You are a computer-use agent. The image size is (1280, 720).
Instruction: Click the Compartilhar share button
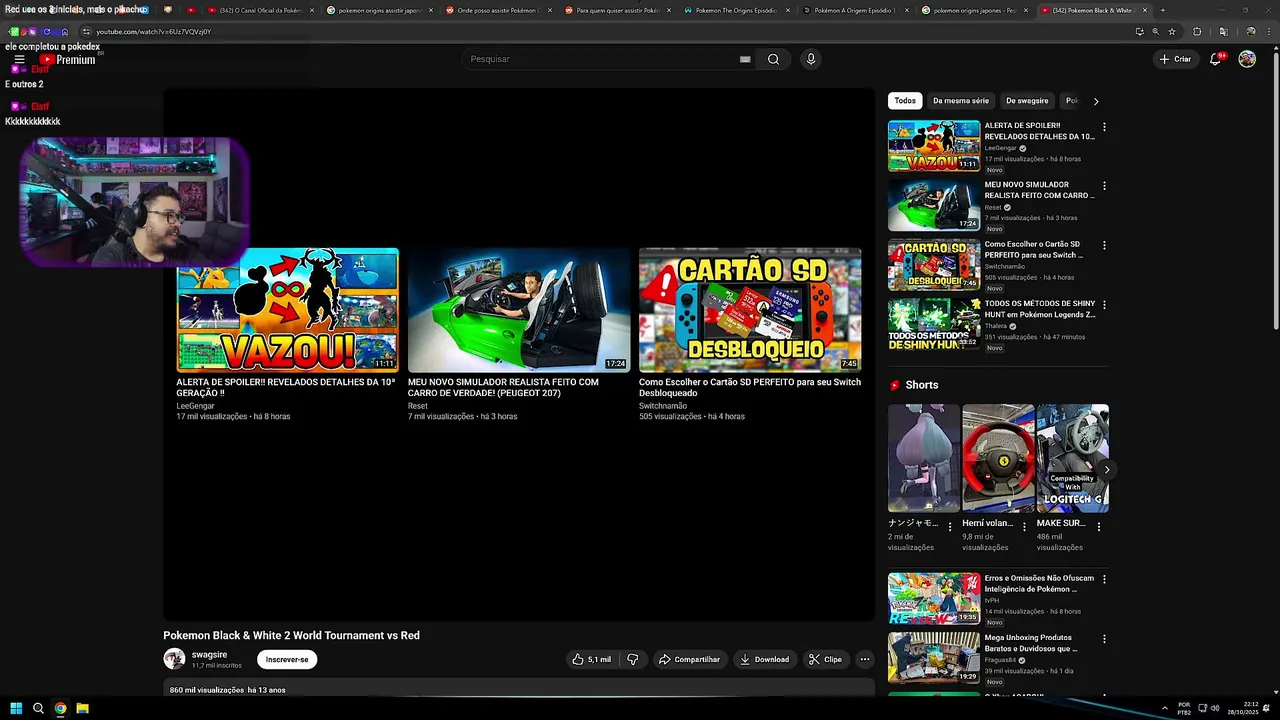point(689,659)
